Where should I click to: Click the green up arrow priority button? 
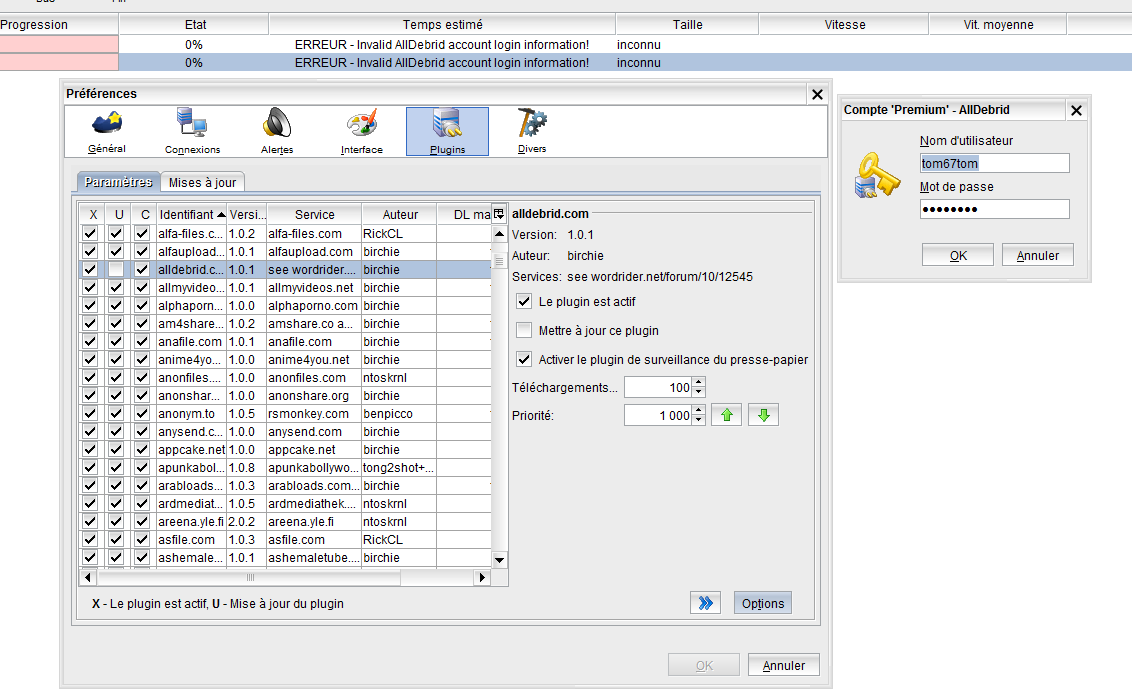[x=726, y=415]
